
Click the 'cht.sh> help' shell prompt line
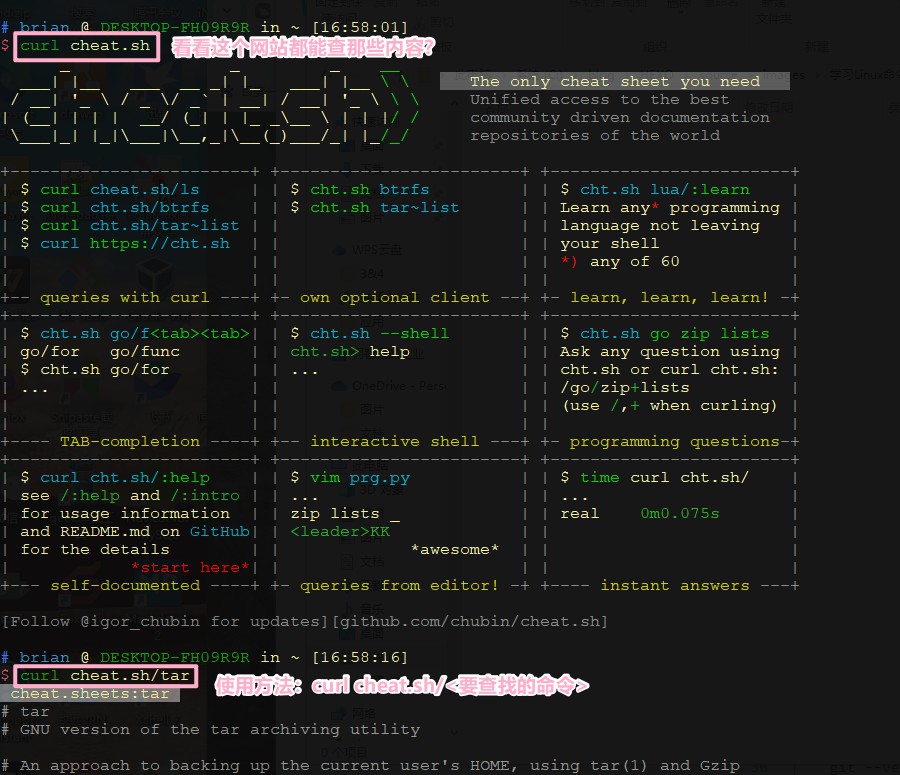click(350, 351)
